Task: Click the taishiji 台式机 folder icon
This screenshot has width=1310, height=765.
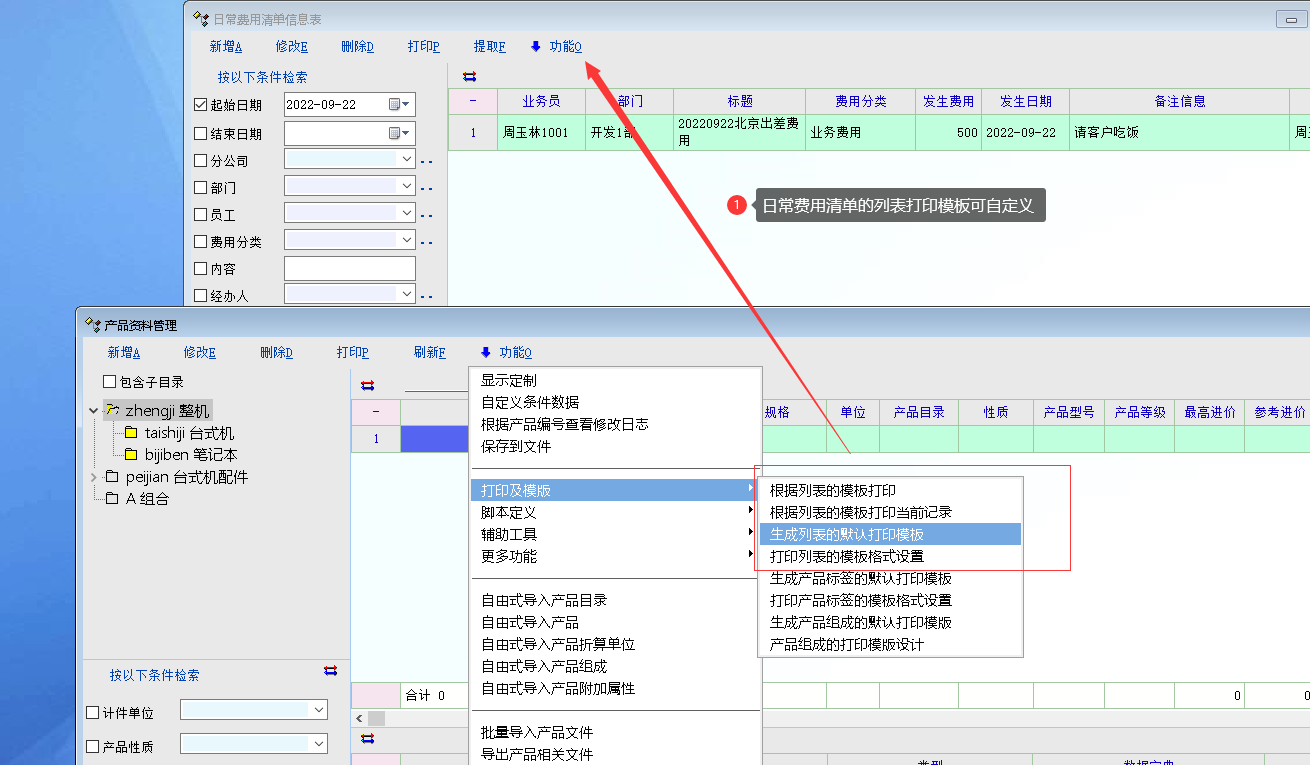Action: [131, 433]
